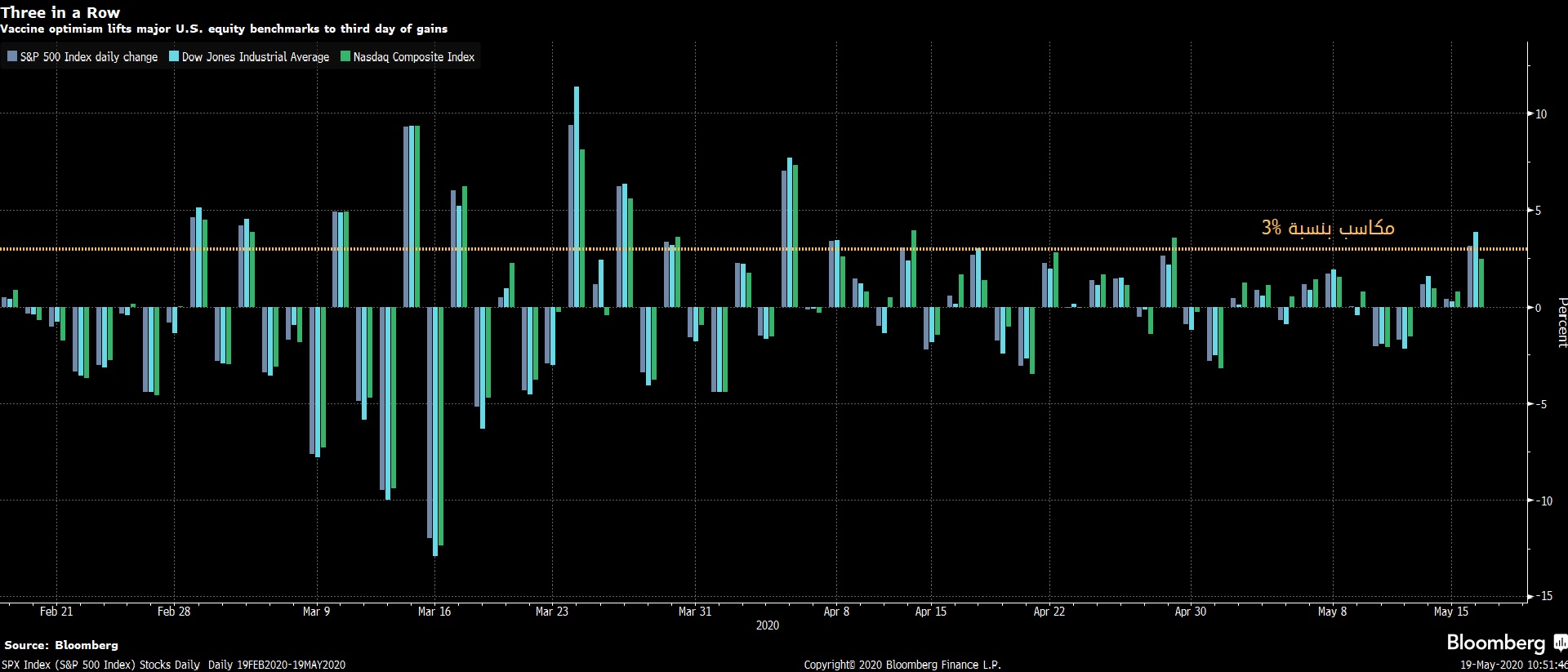Toggle the Dow Jones Industrial Average legend label
This screenshot has height=672, width=1568.
[255, 57]
